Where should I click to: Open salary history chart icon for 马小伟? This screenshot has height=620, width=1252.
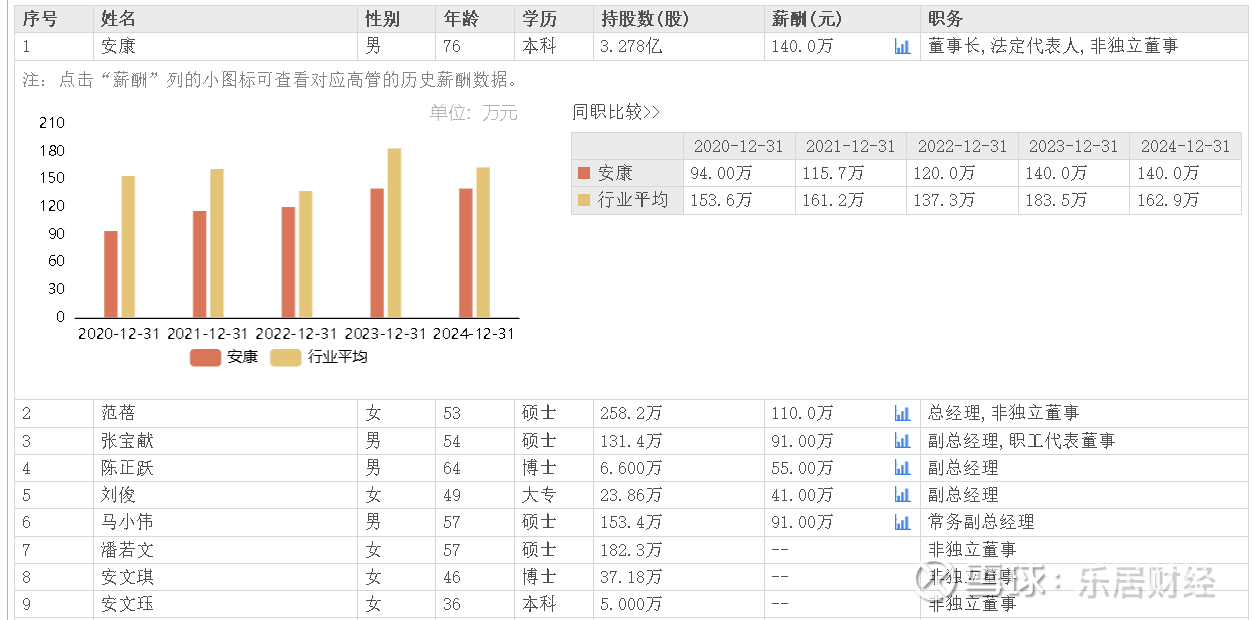click(x=902, y=522)
